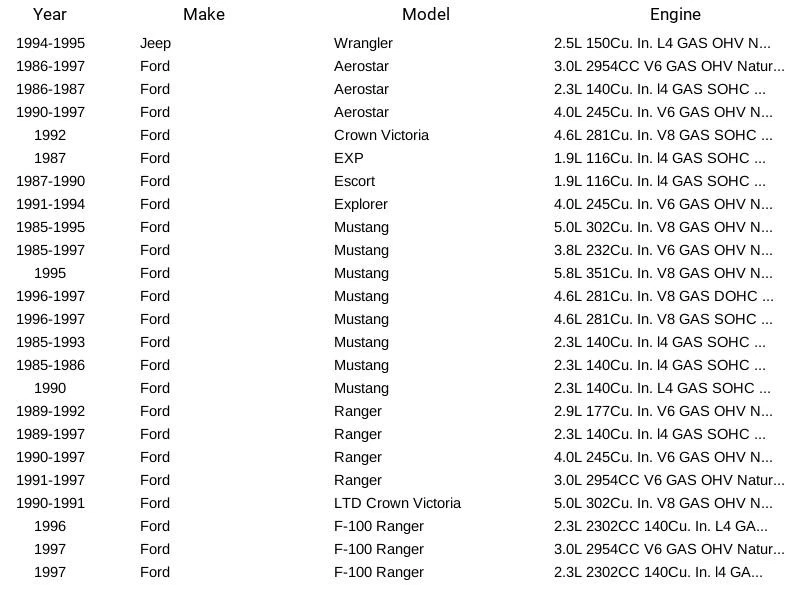Click the 1996 F-100 Ranger model cell
This screenshot has height=600, width=800.
point(379,526)
